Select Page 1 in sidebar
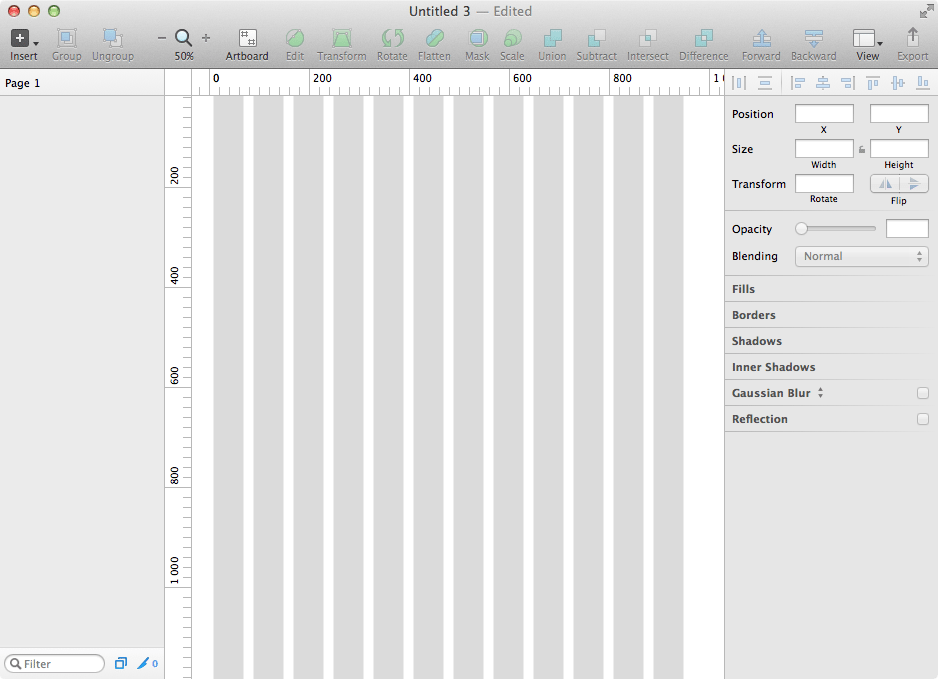This screenshot has height=679, width=938. [x=23, y=83]
